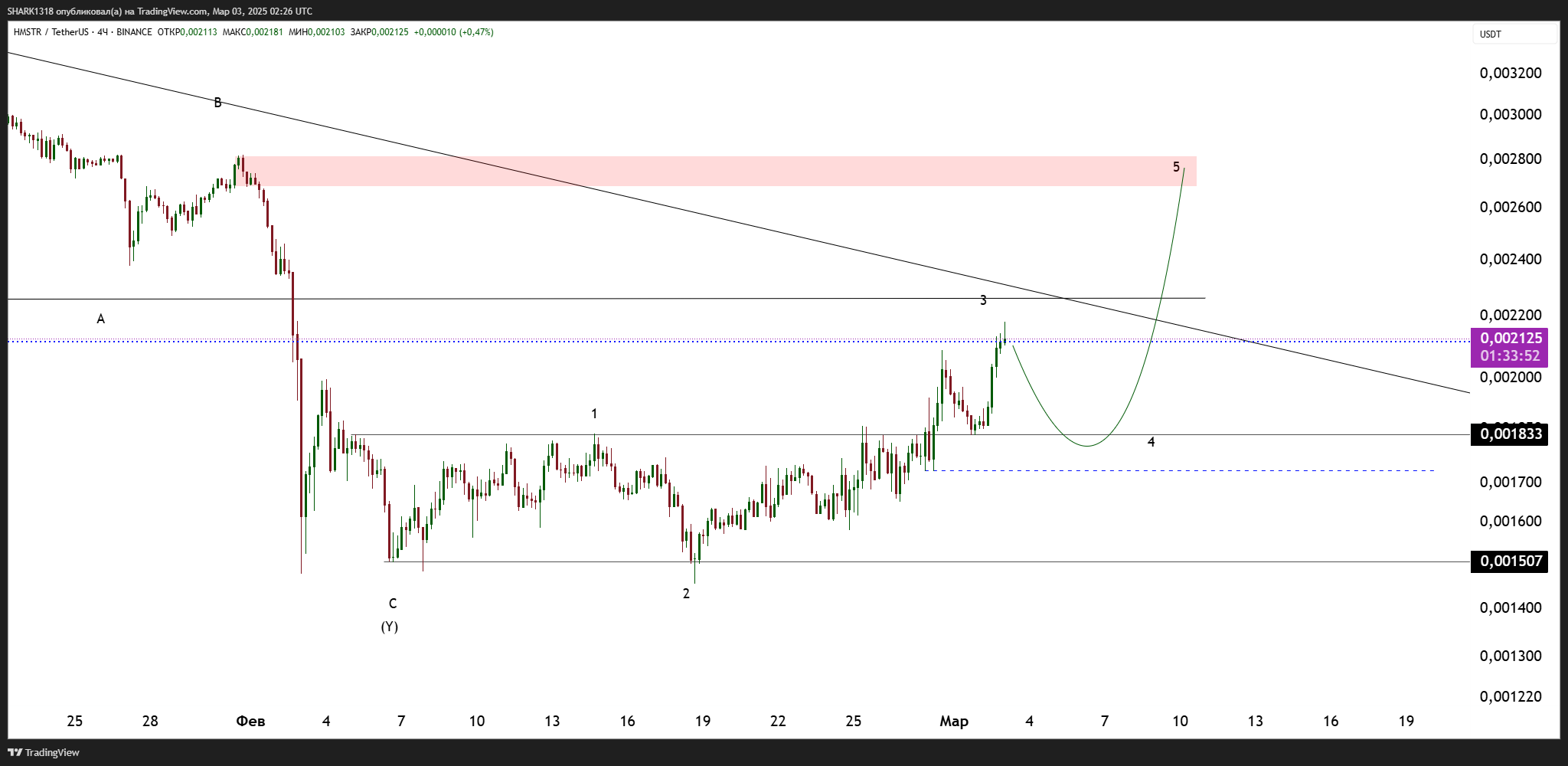Image resolution: width=1568 pixels, height=766 pixels.
Task: Click the BINANCE exchange label
Action: coord(134,32)
